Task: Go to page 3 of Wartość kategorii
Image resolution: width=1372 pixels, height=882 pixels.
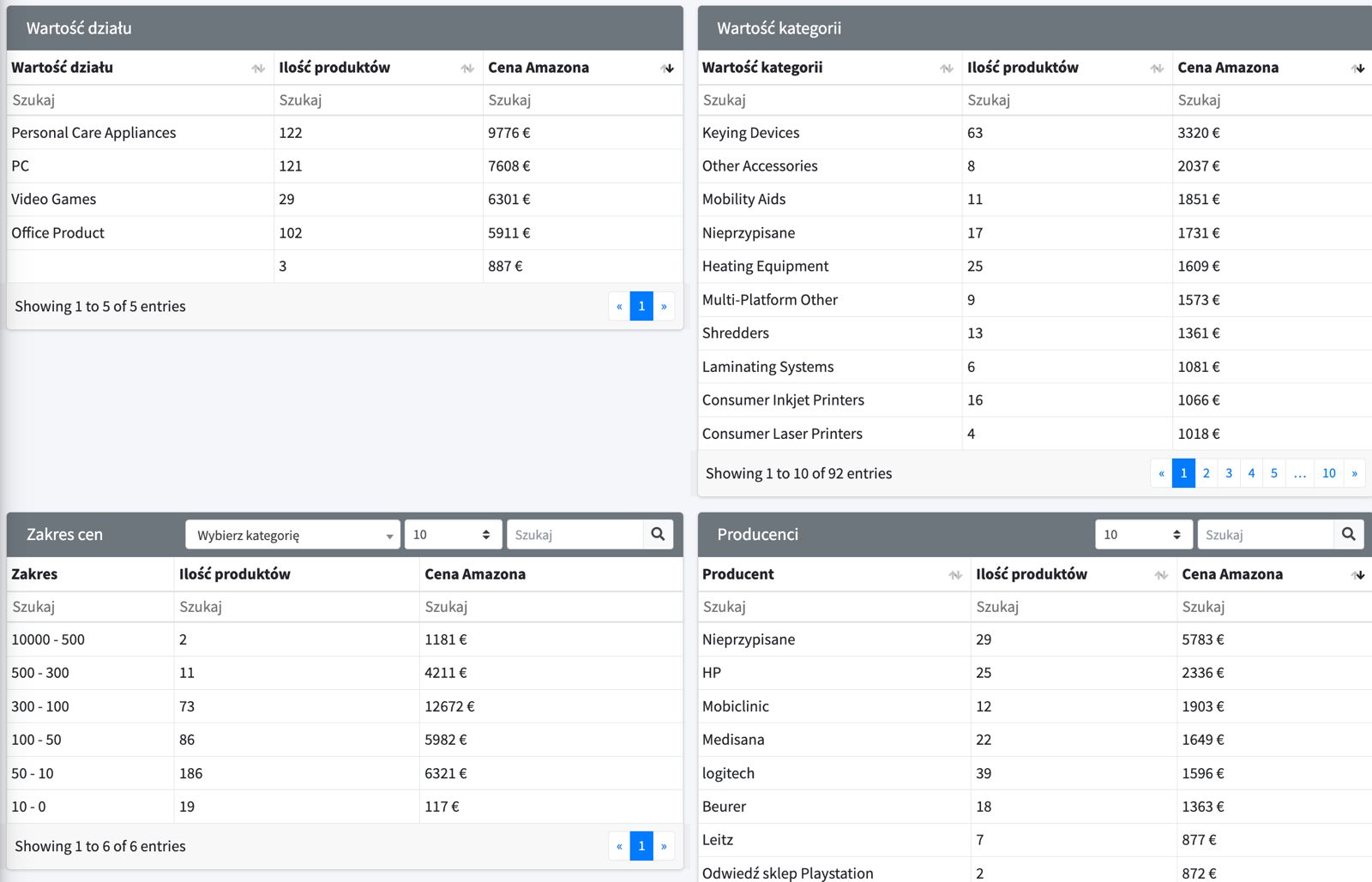Action: coord(1229,473)
